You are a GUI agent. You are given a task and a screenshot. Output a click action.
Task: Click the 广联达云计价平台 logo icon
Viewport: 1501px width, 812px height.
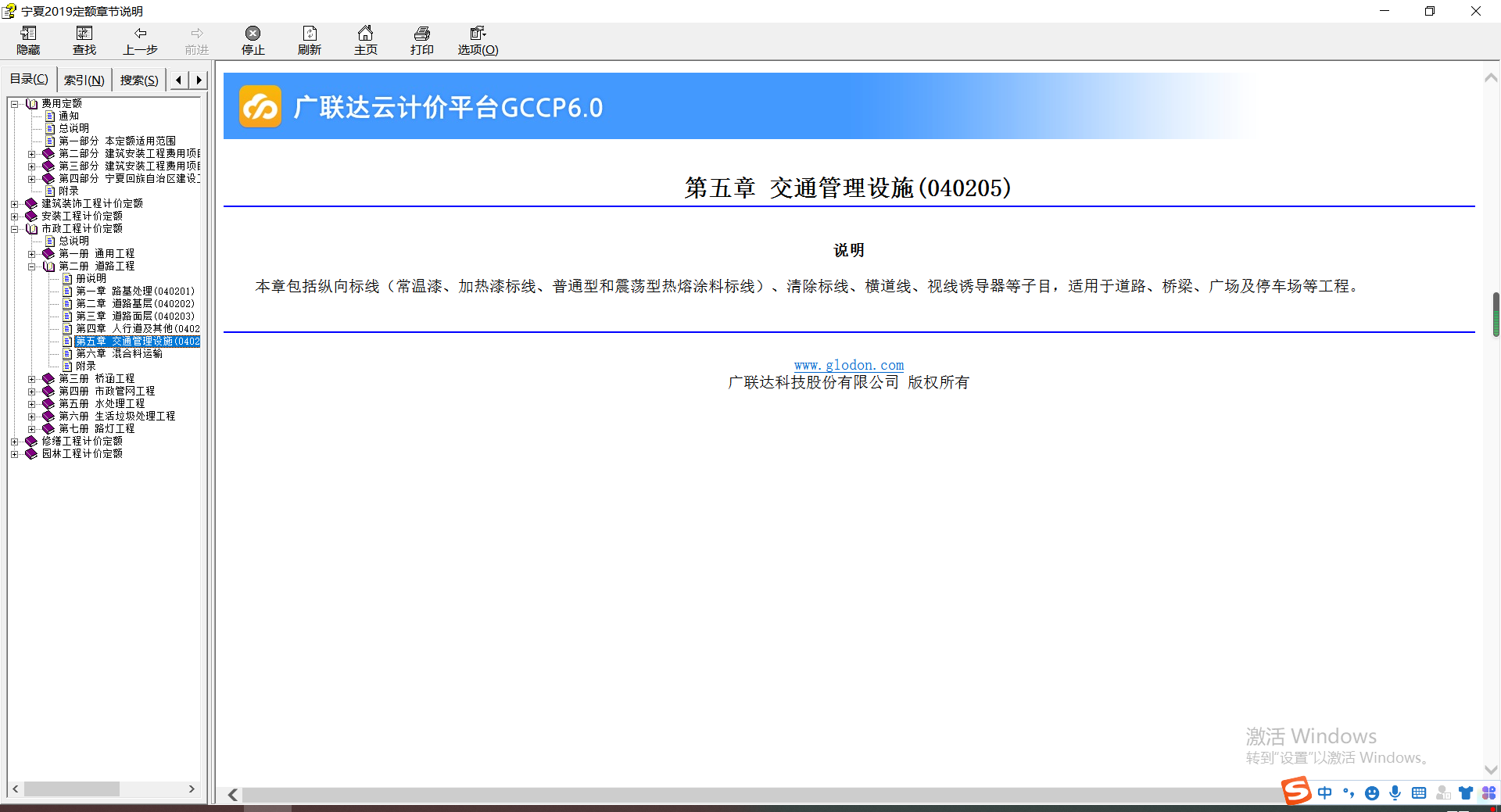click(260, 106)
